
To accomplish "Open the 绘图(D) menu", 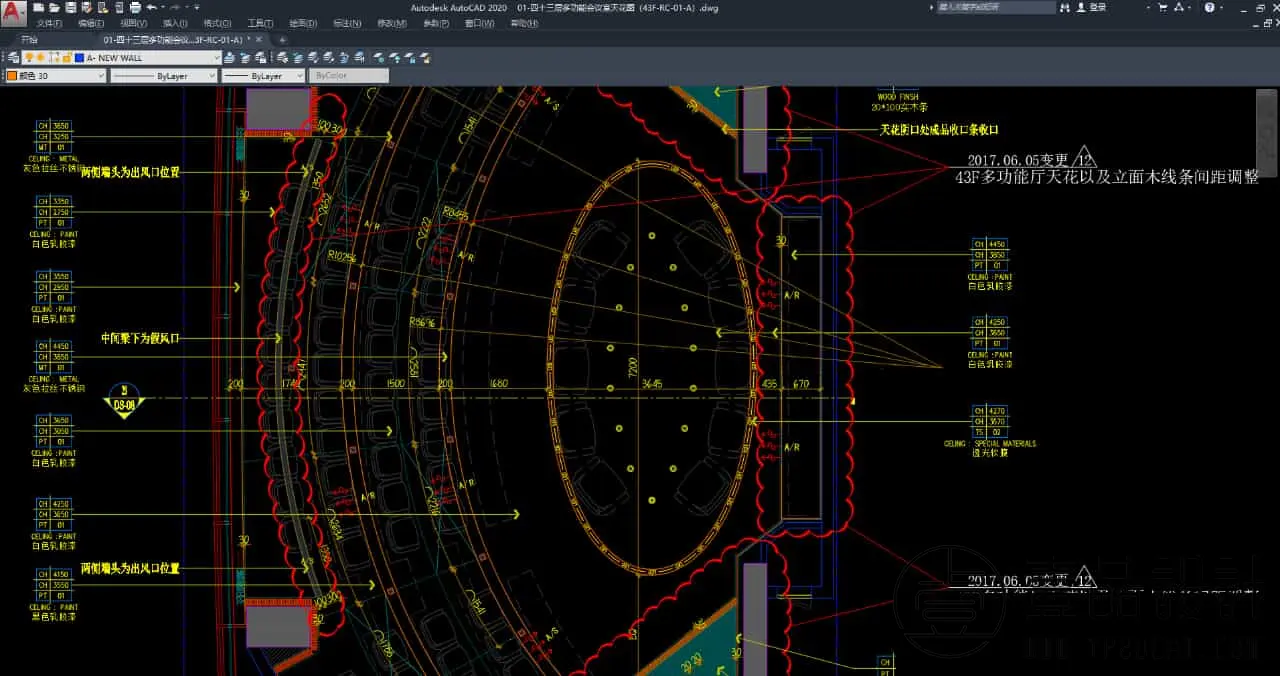I will (303, 23).
